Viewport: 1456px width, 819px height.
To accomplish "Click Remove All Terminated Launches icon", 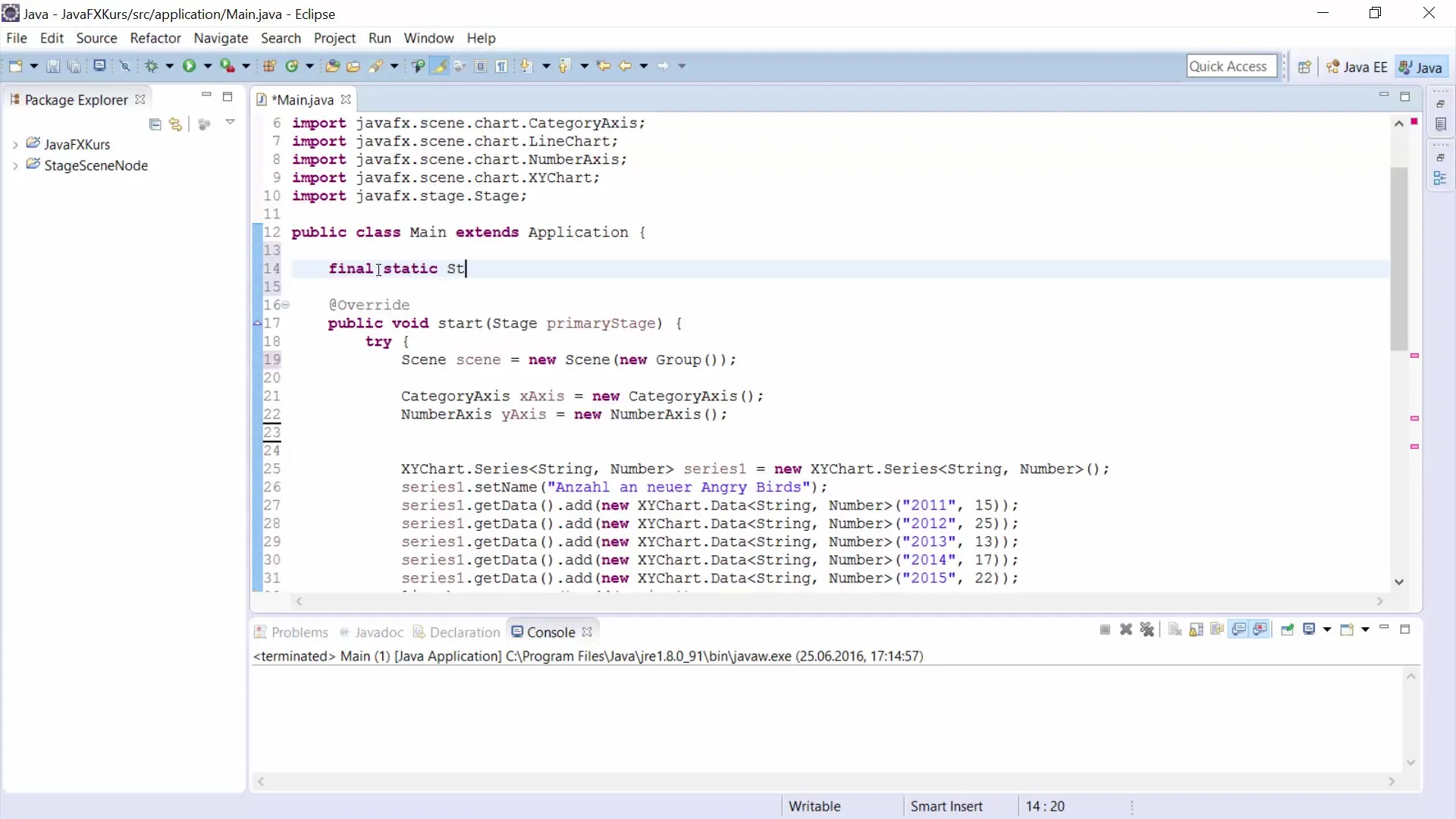I will [1147, 629].
